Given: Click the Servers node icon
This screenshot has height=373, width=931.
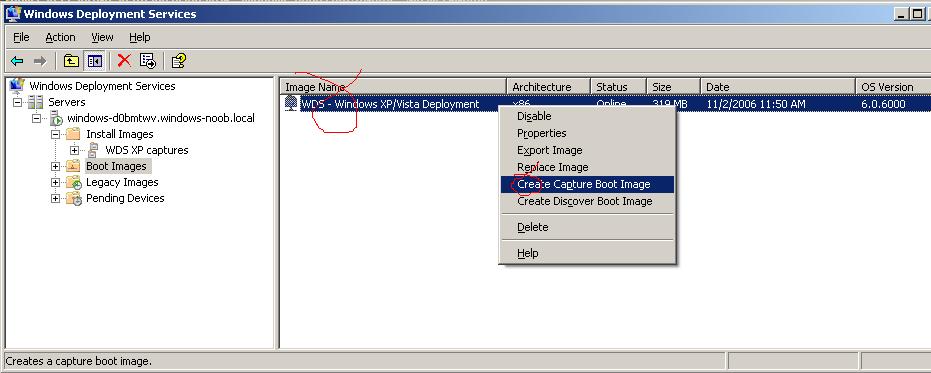Looking at the screenshot, I should [x=36, y=102].
